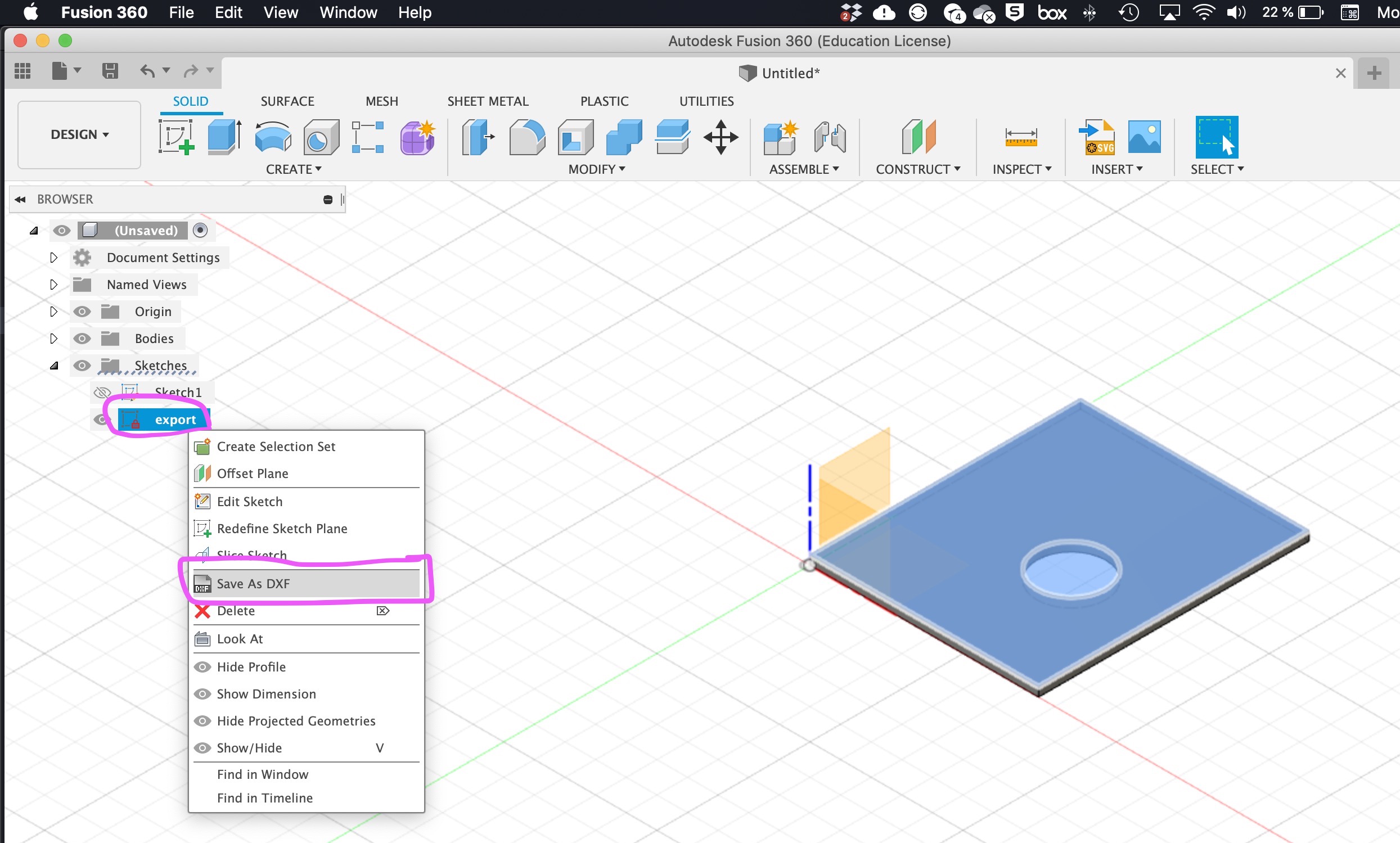Image resolution: width=1400 pixels, height=843 pixels.
Task: Activate the Select tool icon
Action: point(1217,137)
